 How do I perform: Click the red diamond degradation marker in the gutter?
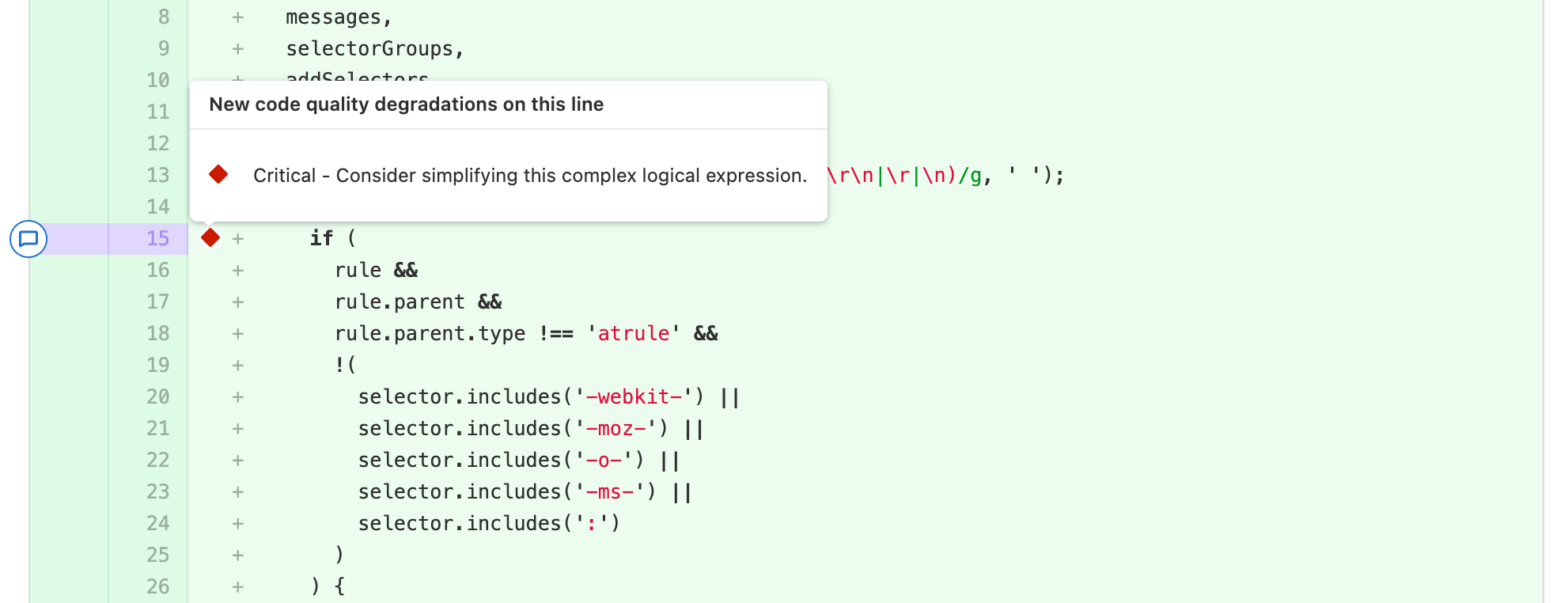[x=210, y=237]
